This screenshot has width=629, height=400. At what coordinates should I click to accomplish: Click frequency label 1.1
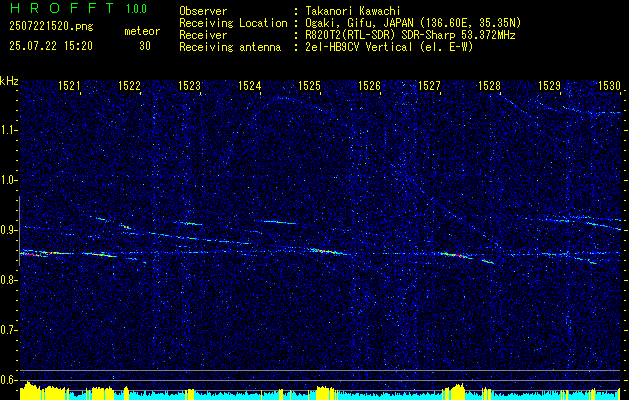coord(8,130)
